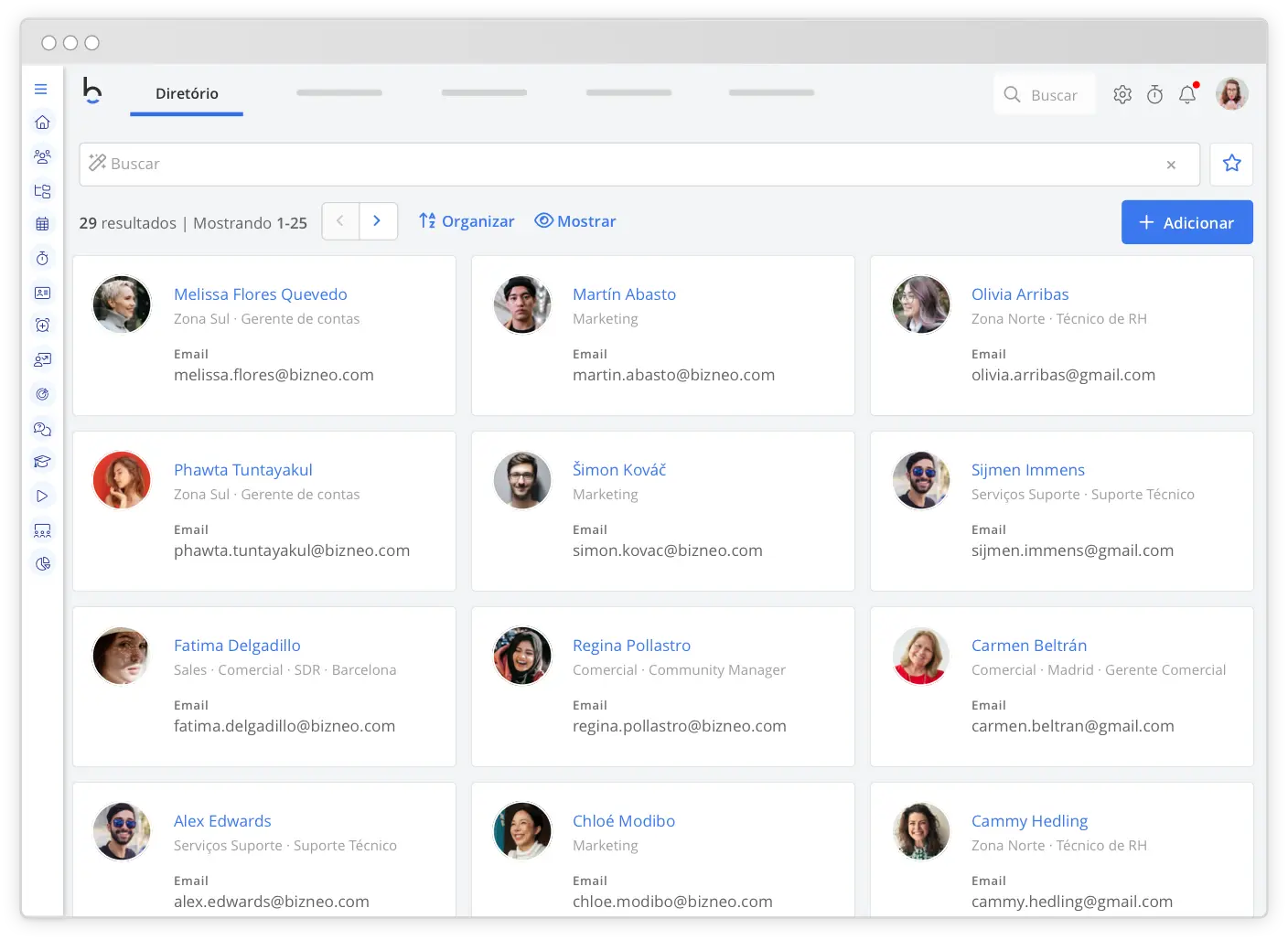Open the org chart sidebar icon
The width and height of the screenshot is (1288, 940).
pos(42,191)
